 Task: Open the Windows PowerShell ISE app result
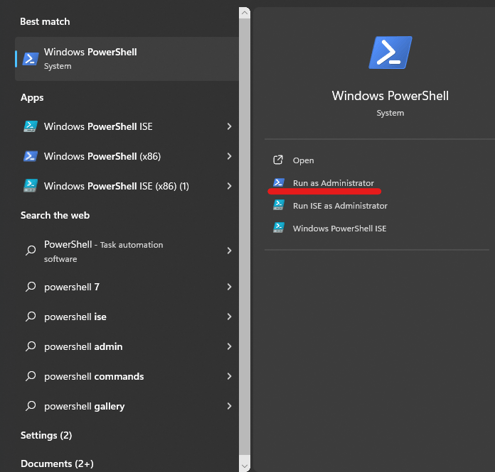(x=127, y=126)
